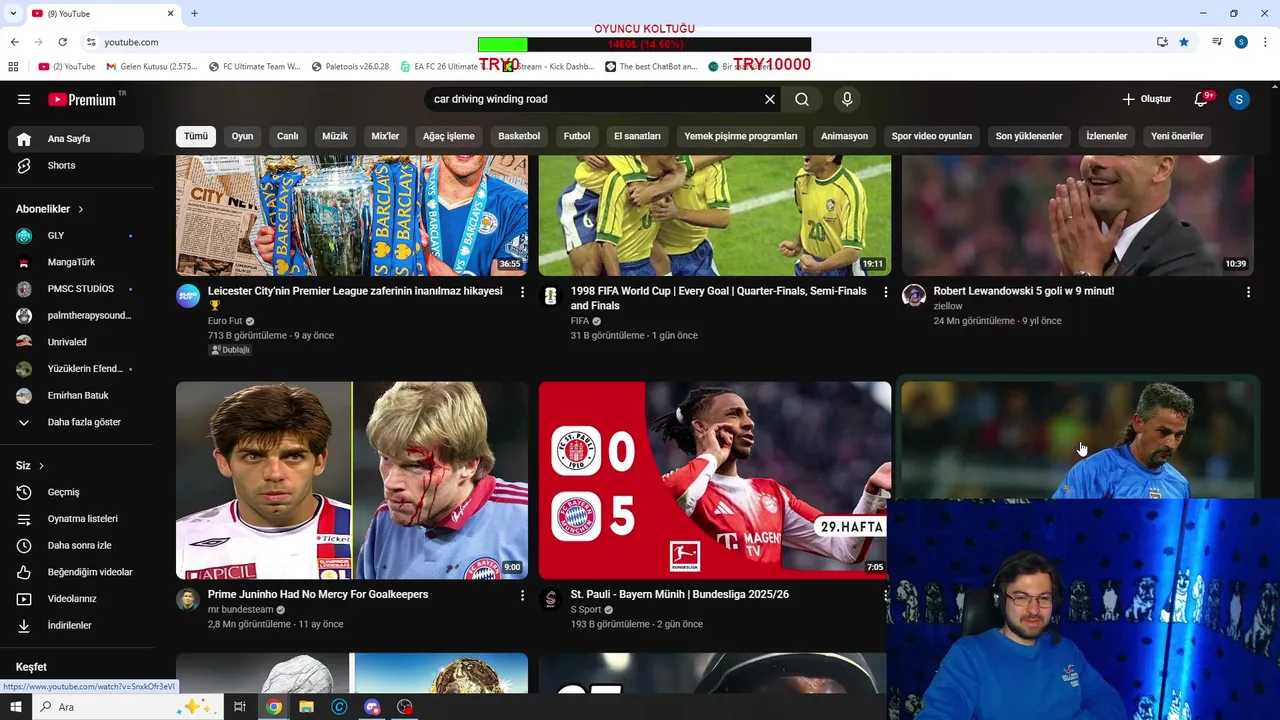Open the account avatar menu in YouTube
This screenshot has width=1280, height=720.
click(1239, 99)
